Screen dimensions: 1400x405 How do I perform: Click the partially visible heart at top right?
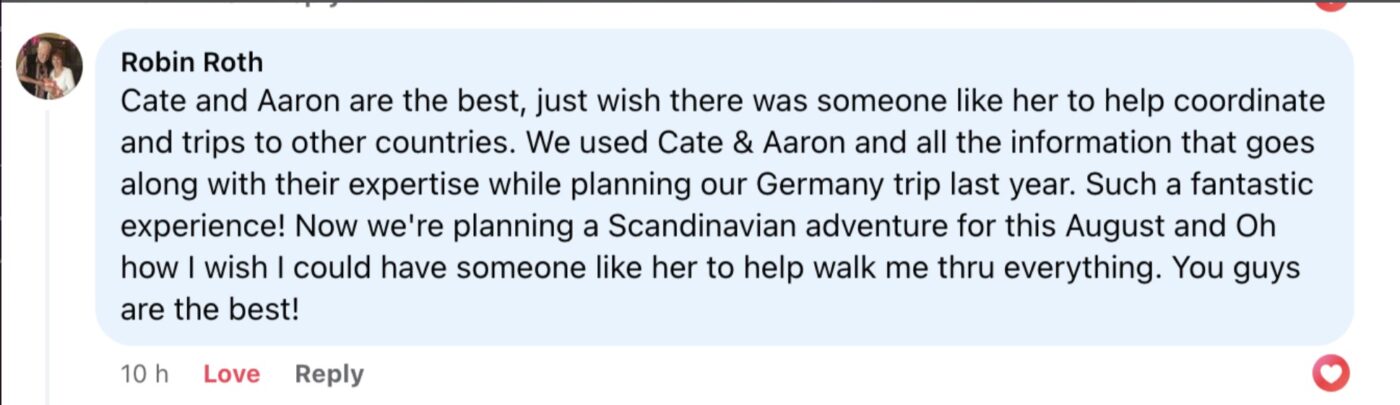coord(1330,3)
